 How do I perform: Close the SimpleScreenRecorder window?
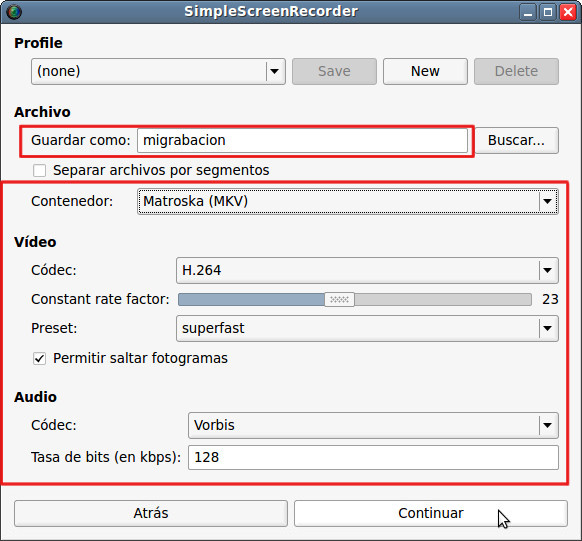point(568,12)
